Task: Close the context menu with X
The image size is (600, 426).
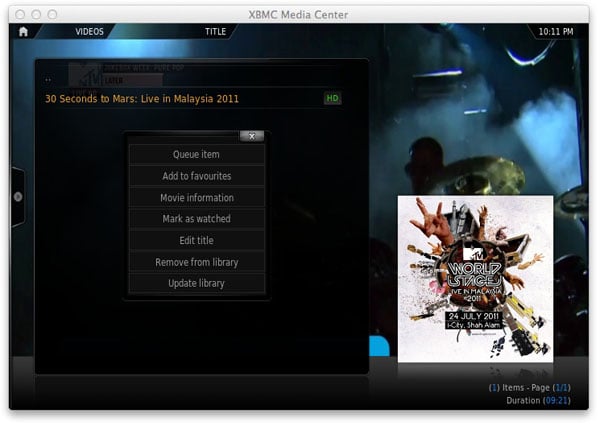Action: click(x=252, y=136)
